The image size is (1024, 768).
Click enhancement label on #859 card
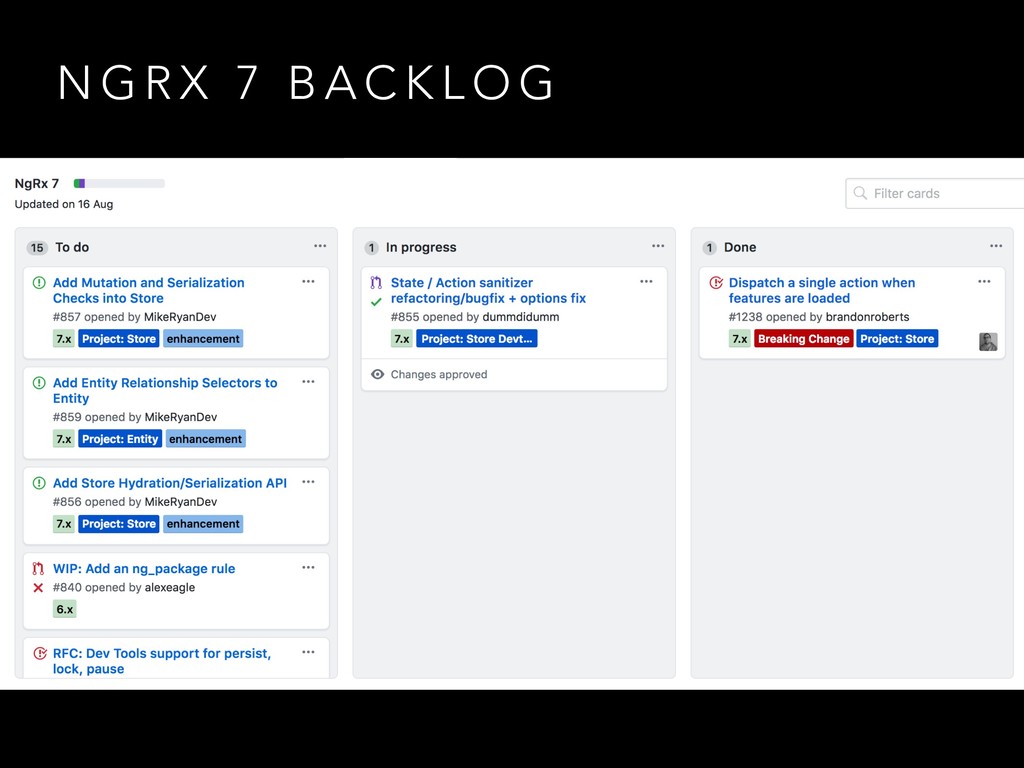pos(206,439)
